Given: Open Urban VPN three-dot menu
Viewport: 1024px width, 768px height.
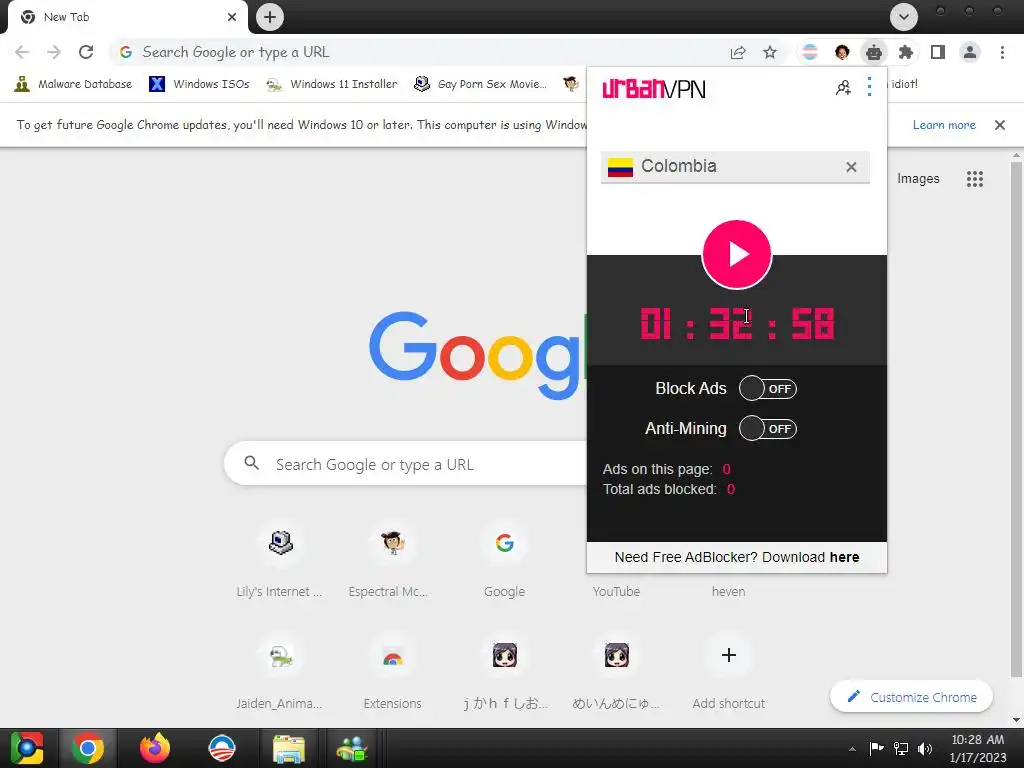Looking at the screenshot, I should [x=869, y=87].
